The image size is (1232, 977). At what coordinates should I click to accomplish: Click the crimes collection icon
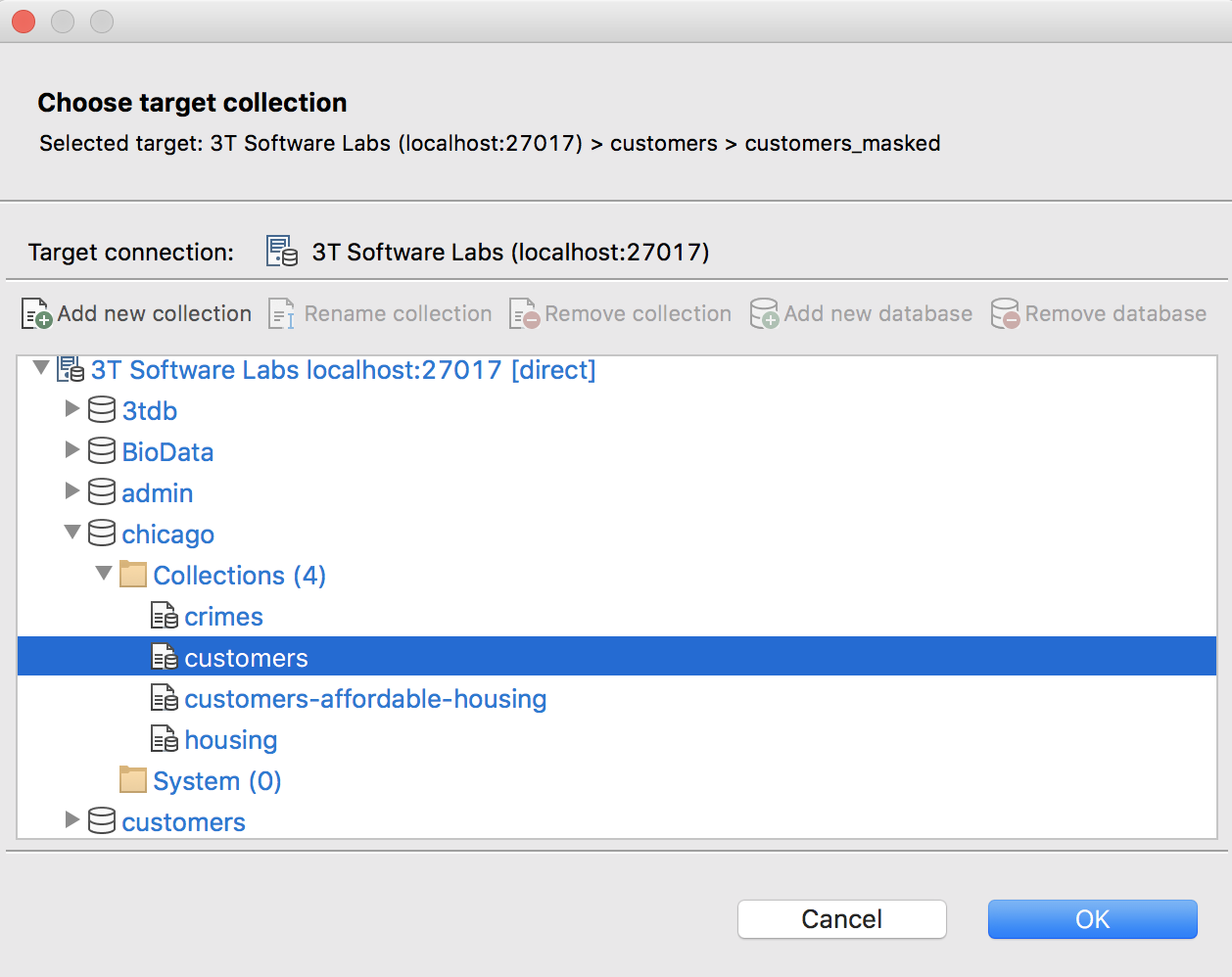[x=165, y=615]
